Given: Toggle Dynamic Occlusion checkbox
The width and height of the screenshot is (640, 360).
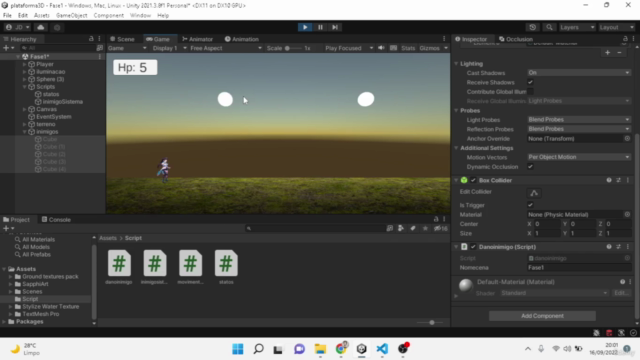Looking at the screenshot, I should (530, 167).
